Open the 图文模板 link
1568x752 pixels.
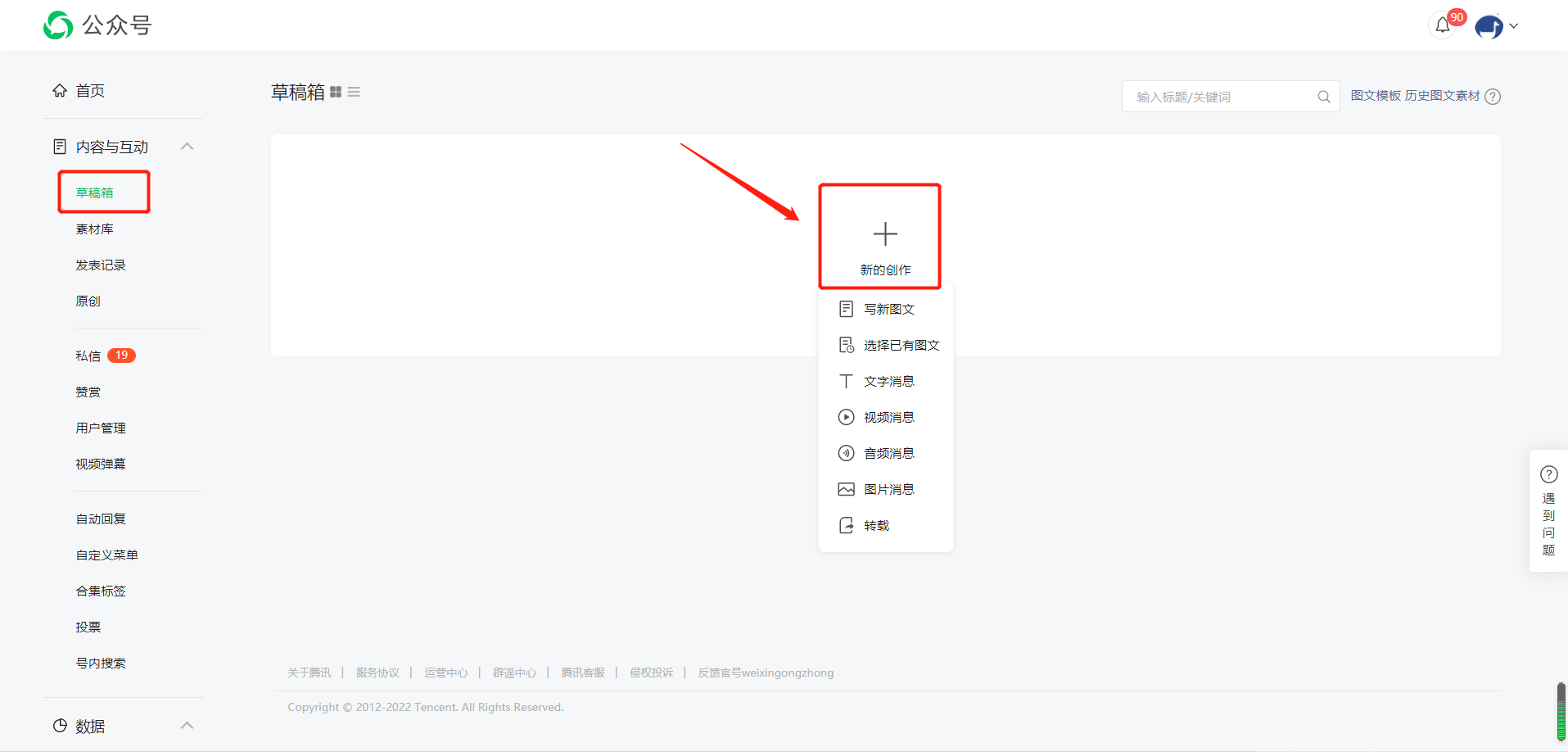tap(1376, 96)
